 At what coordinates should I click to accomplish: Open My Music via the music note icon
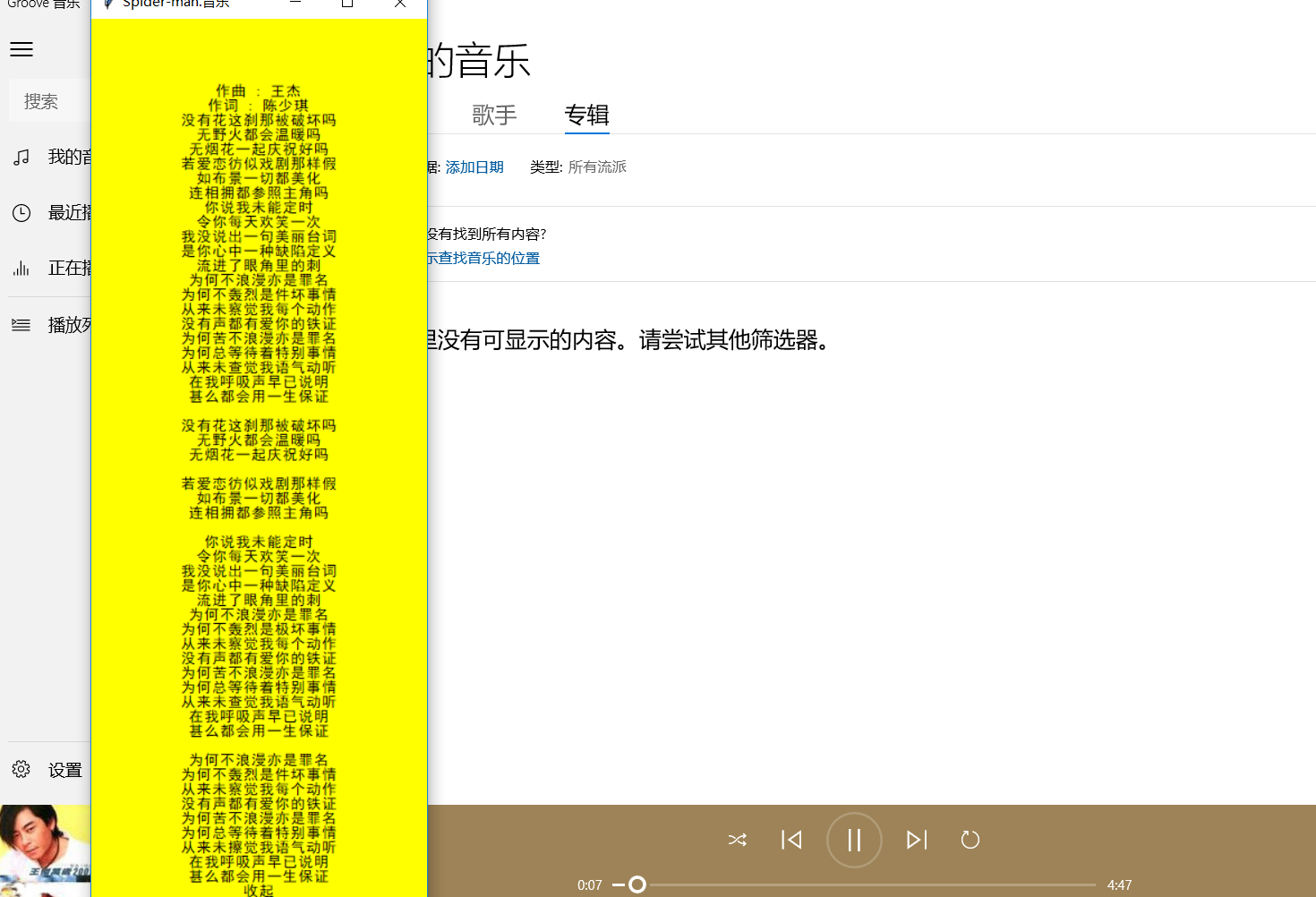pos(21,158)
